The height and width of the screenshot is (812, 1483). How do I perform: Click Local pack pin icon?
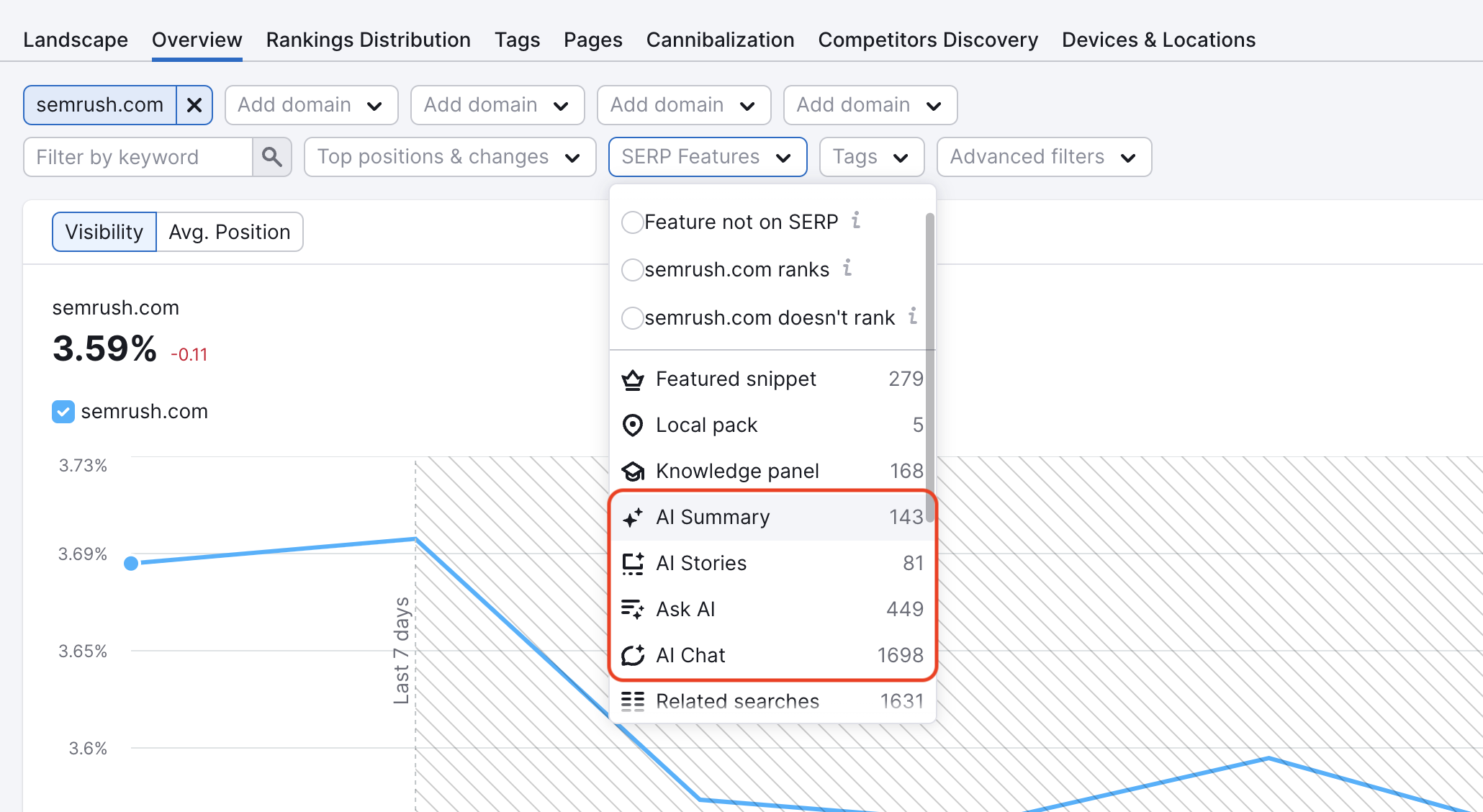coord(633,425)
